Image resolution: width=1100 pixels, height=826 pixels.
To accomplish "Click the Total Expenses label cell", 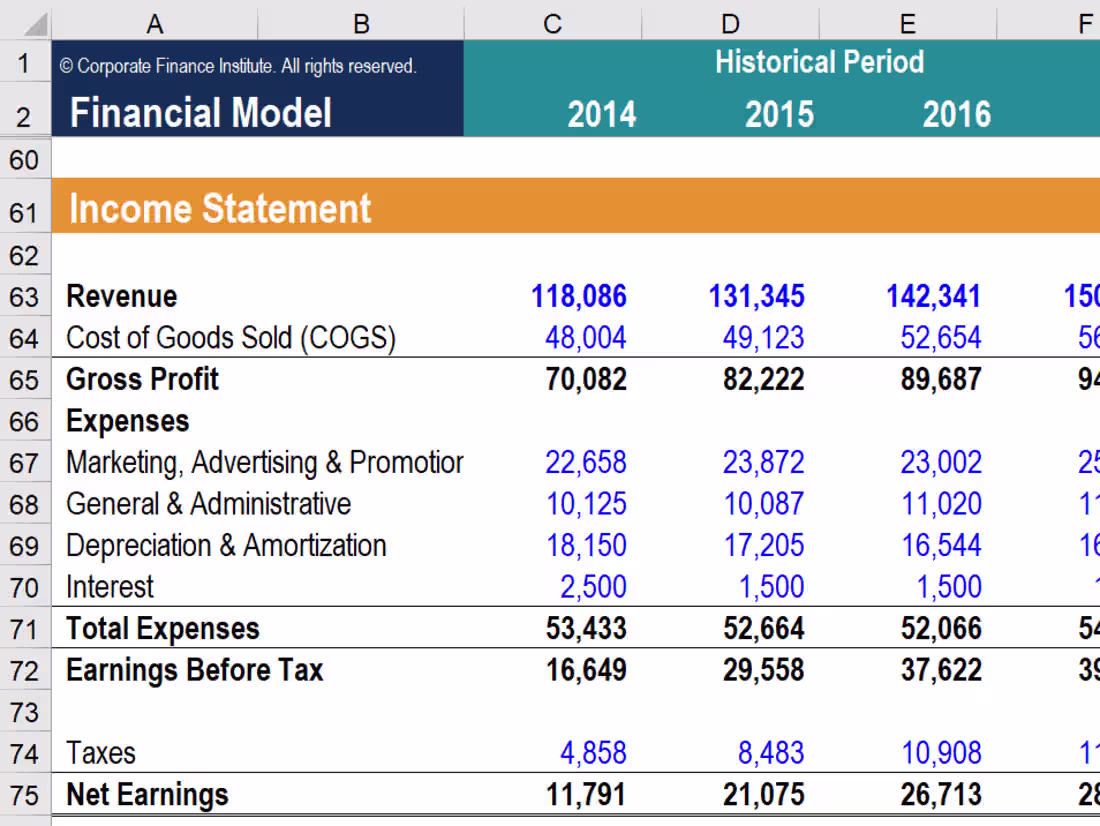I will [x=162, y=628].
